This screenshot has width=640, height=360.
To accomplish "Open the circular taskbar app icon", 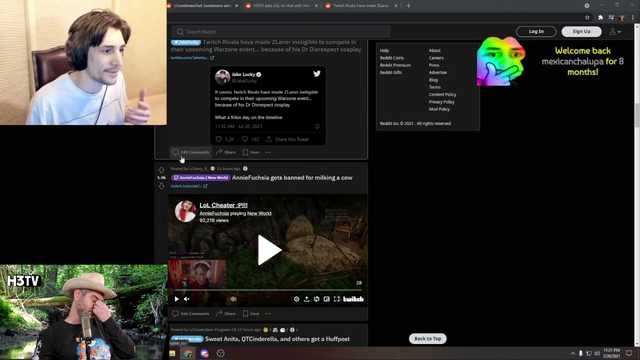I will (x=220, y=353).
